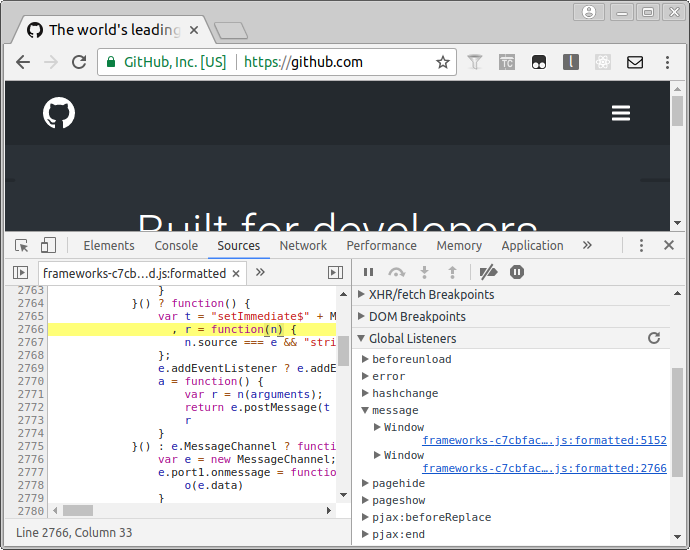Viewport: 690px width, 550px height.
Task: Open frameworks js:formatted:5152 source link
Action: [x=544, y=440]
